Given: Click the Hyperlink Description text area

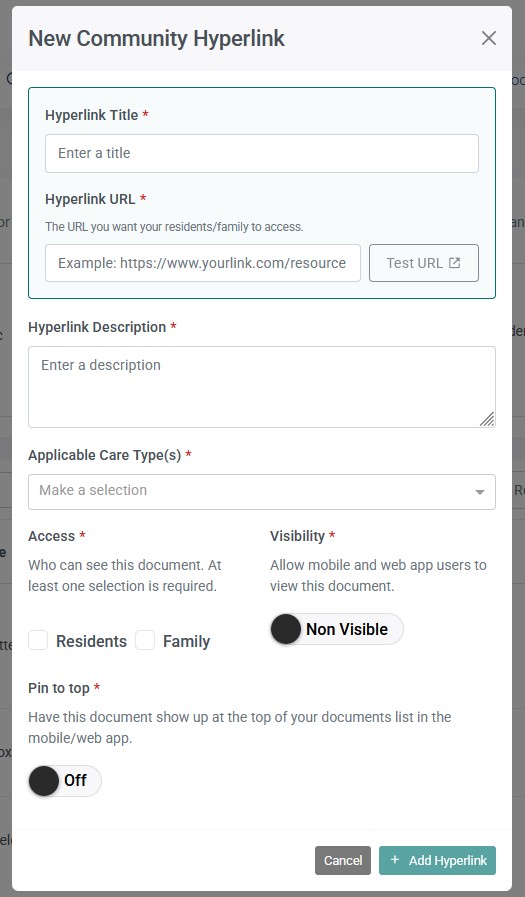Looking at the screenshot, I should pyautogui.click(x=262, y=387).
